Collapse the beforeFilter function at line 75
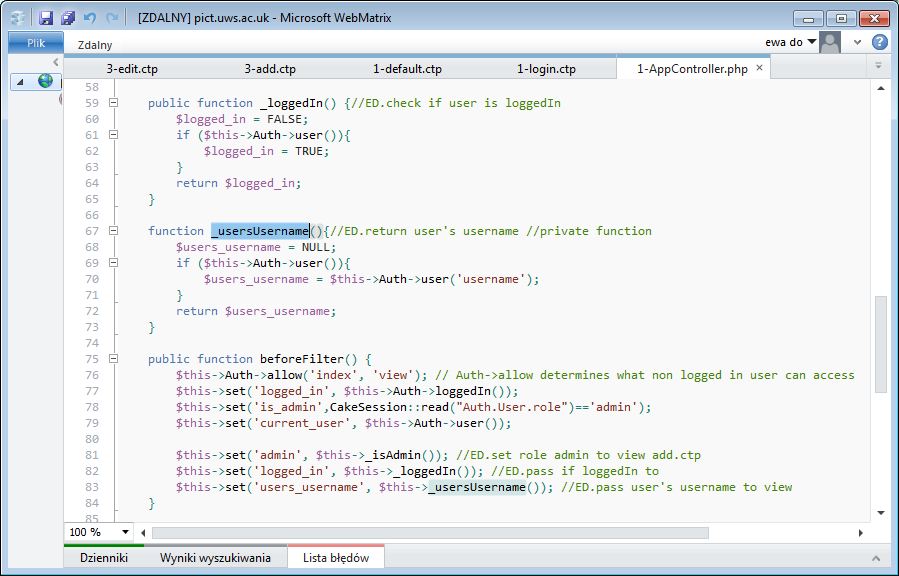 click(x=114, y=359)
